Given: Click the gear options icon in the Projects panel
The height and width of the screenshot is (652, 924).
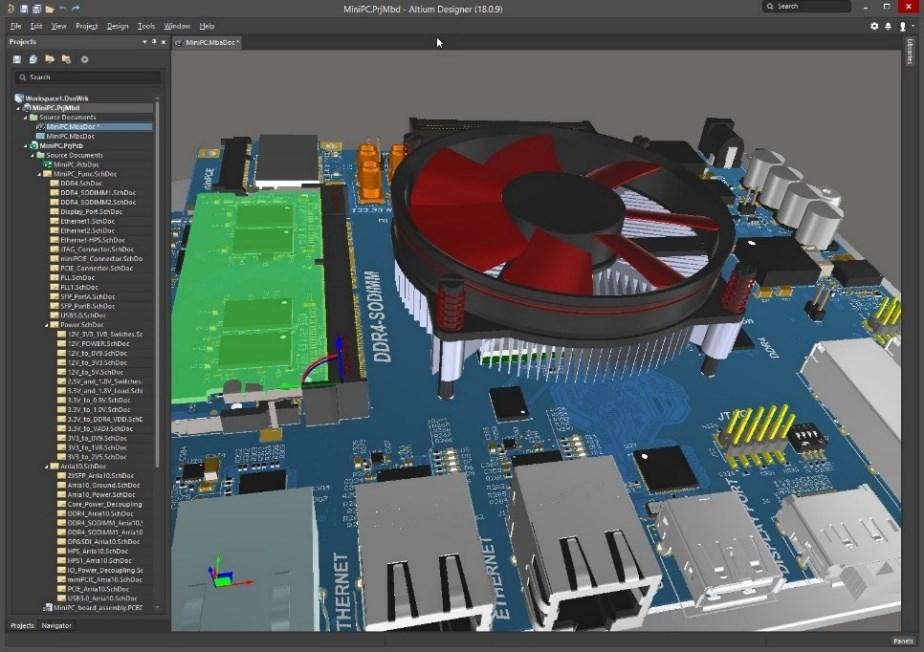Looking at the screenshot, I should 84,59.
